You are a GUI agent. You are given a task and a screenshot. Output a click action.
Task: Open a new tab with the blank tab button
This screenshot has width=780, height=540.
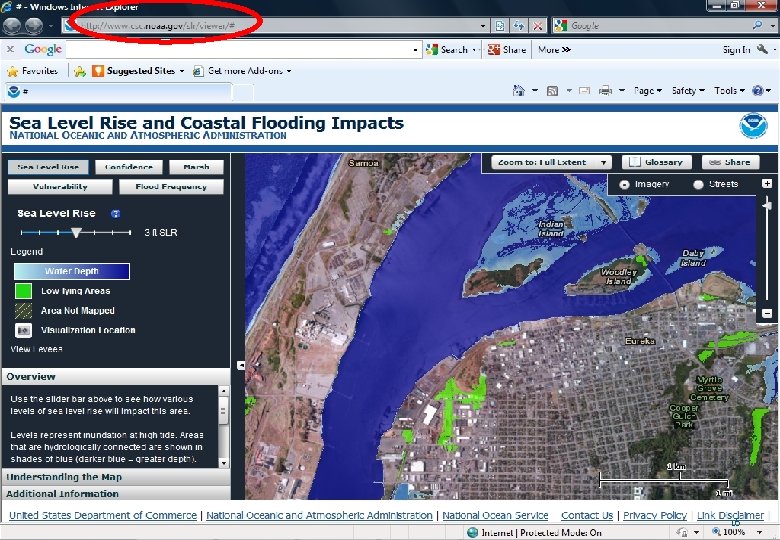click(x=243, y=92)
